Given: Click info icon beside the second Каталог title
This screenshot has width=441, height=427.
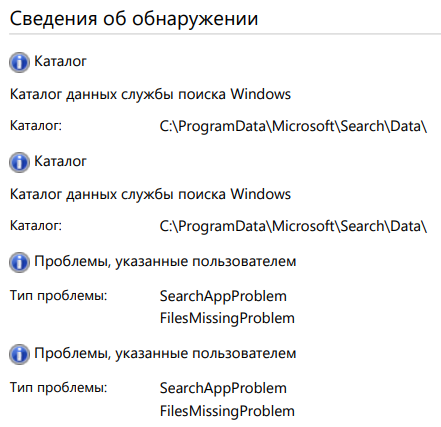Looking at the screenshot, I should coord(19,162).
